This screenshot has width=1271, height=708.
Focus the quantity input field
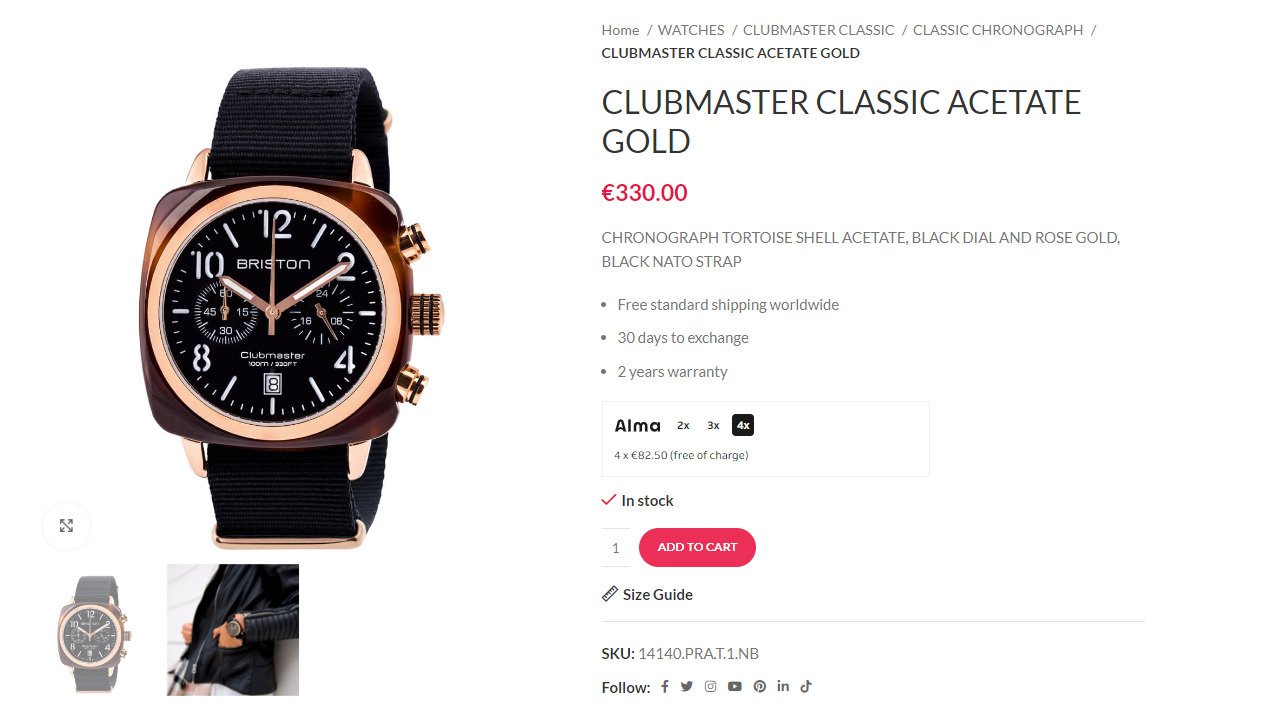click(616, 548)
